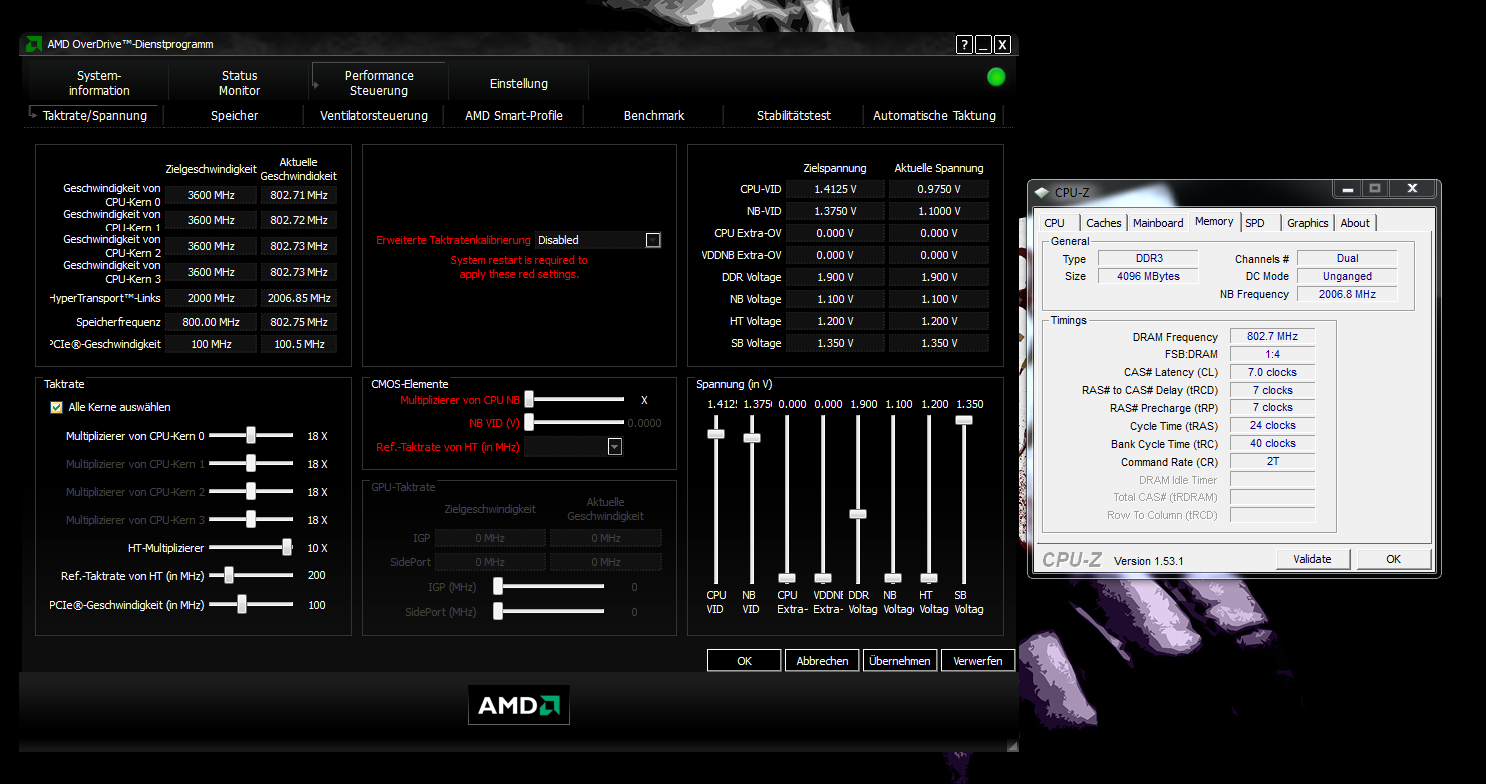Click the DRAM Frequency value 802.7 MHz
This screenshot has height=784, width=1486.
pyautogui.click(x=1272, y=337)
